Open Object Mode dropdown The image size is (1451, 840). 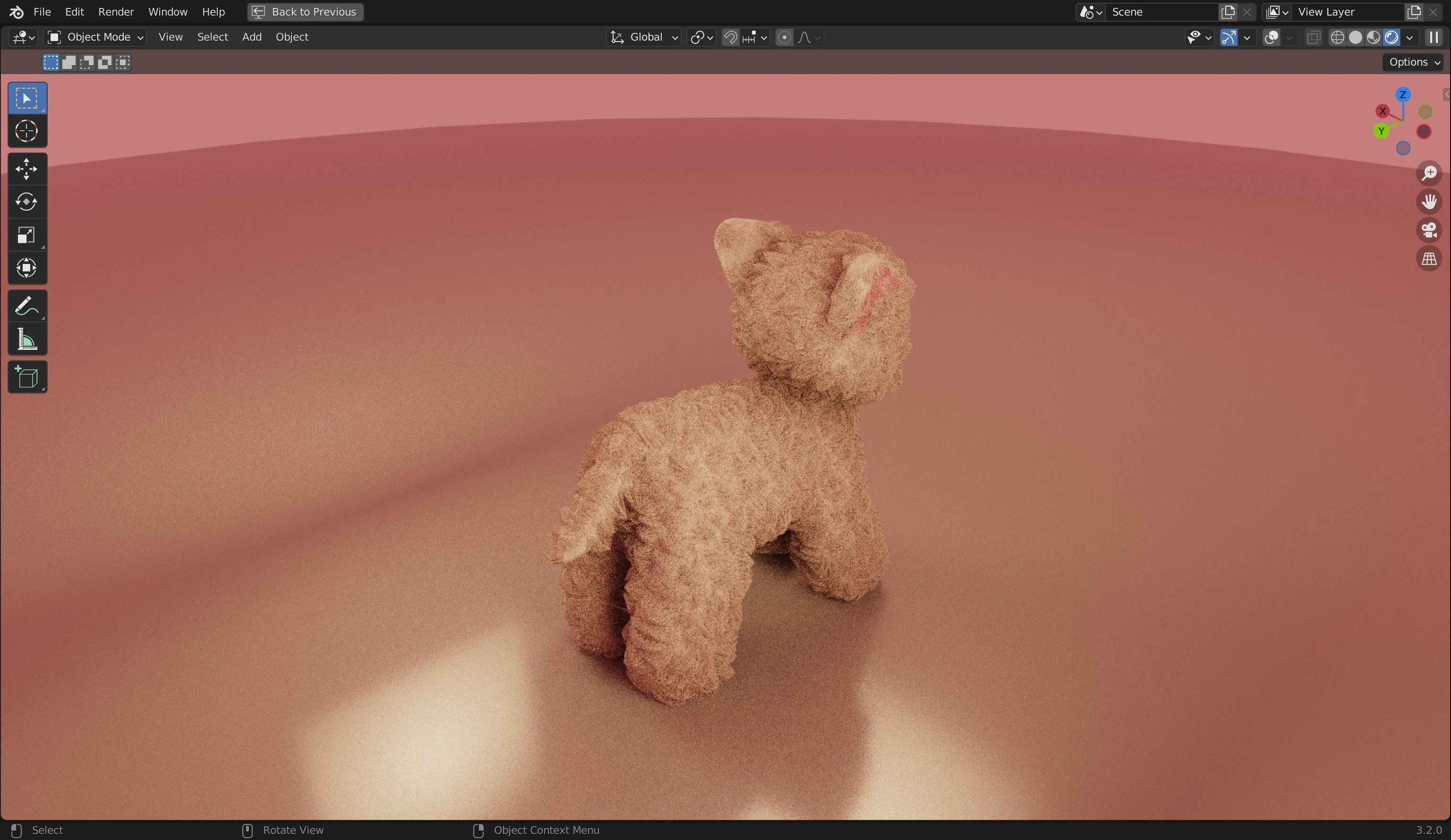(95, 37)
